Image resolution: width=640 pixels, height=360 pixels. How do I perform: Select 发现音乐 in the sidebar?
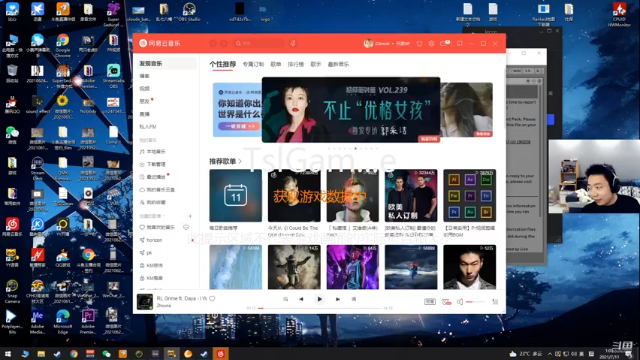point(166,63)
